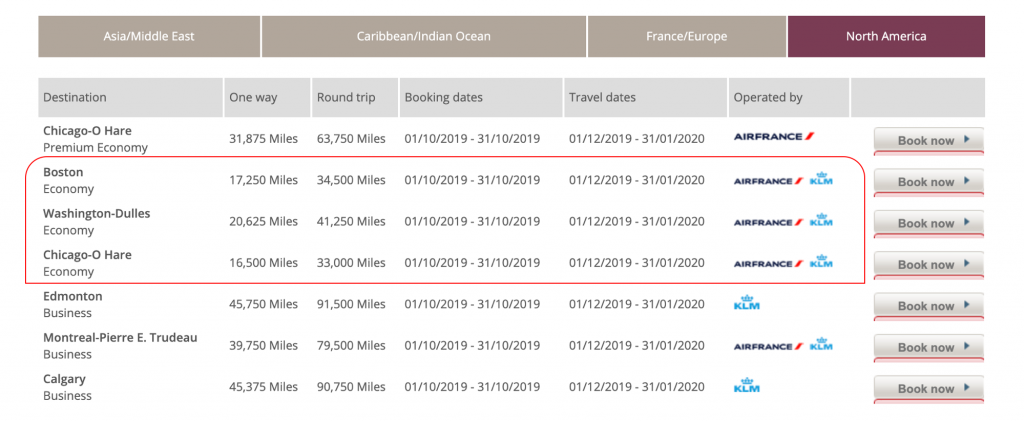Click the Air France logo for Chicago Premium Economy

coord(774,136)
